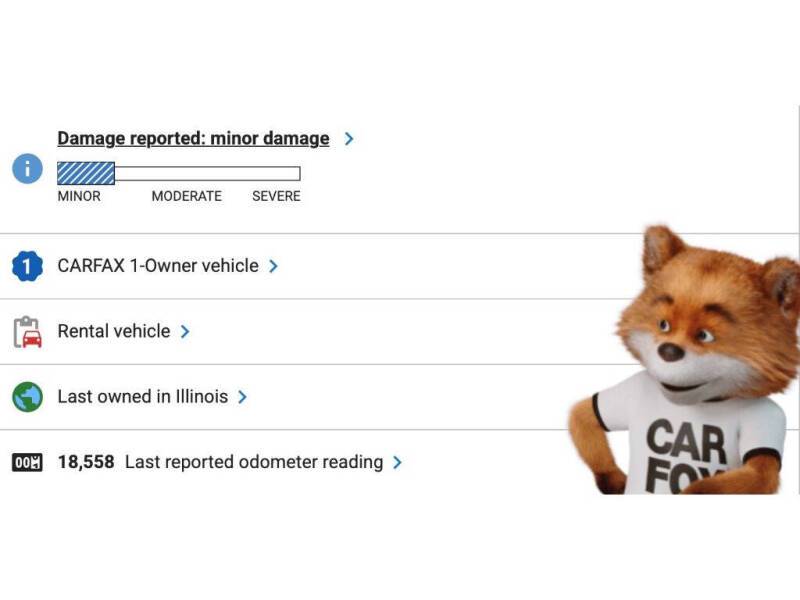
Task: Open CARFAX 1-Owner vehicle details
Action: tap(158, 266)
